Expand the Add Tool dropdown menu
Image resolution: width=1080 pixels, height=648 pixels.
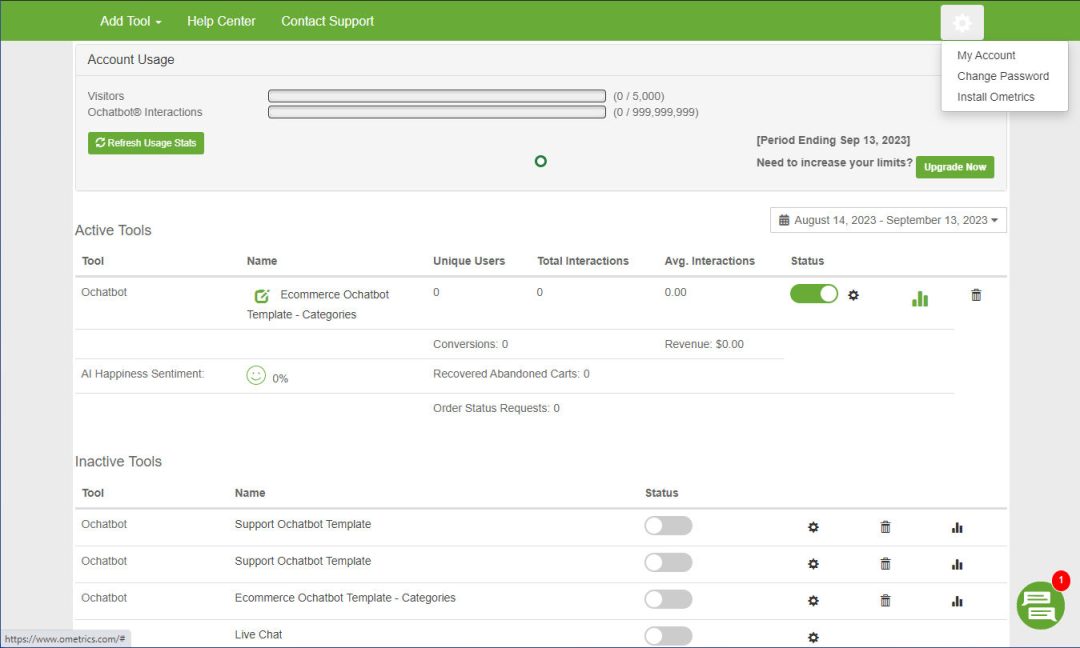(x=130, y=21)
